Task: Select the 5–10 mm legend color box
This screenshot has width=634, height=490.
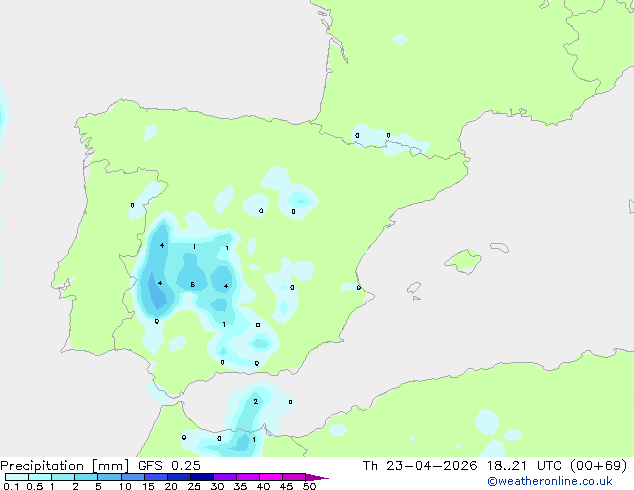Action: point(109,477)
